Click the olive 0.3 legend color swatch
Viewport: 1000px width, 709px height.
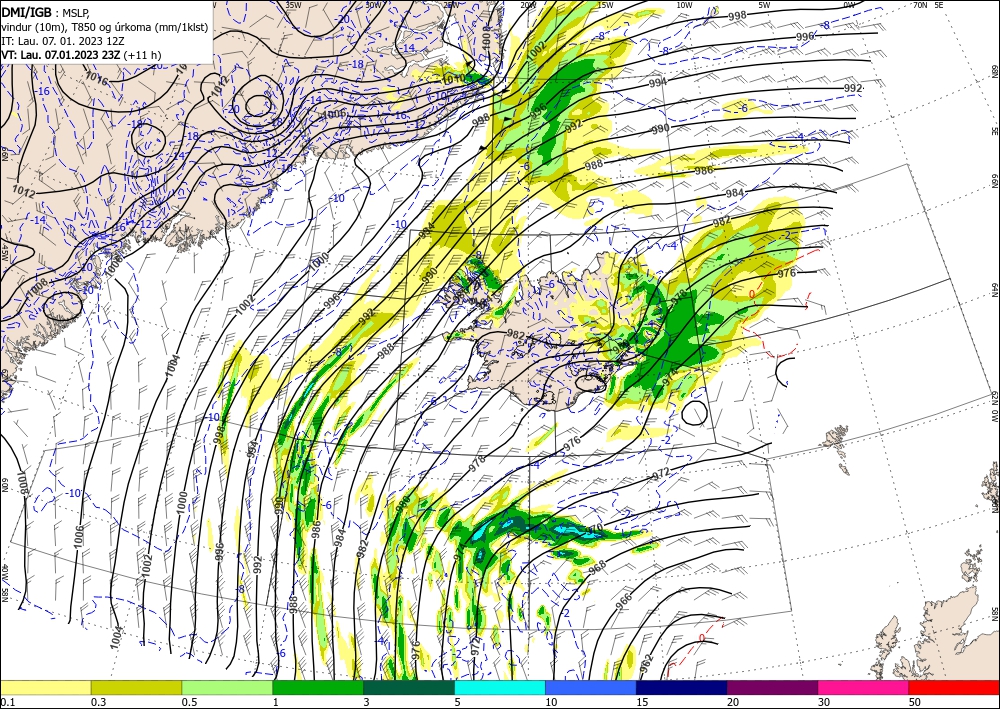[x=136, y=687]
